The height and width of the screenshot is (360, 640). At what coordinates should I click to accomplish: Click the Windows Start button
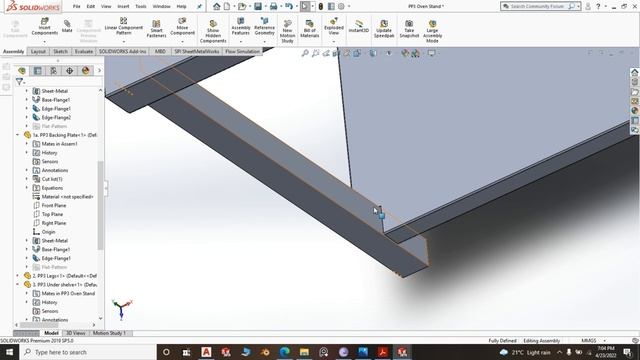[x=9, y=352]
